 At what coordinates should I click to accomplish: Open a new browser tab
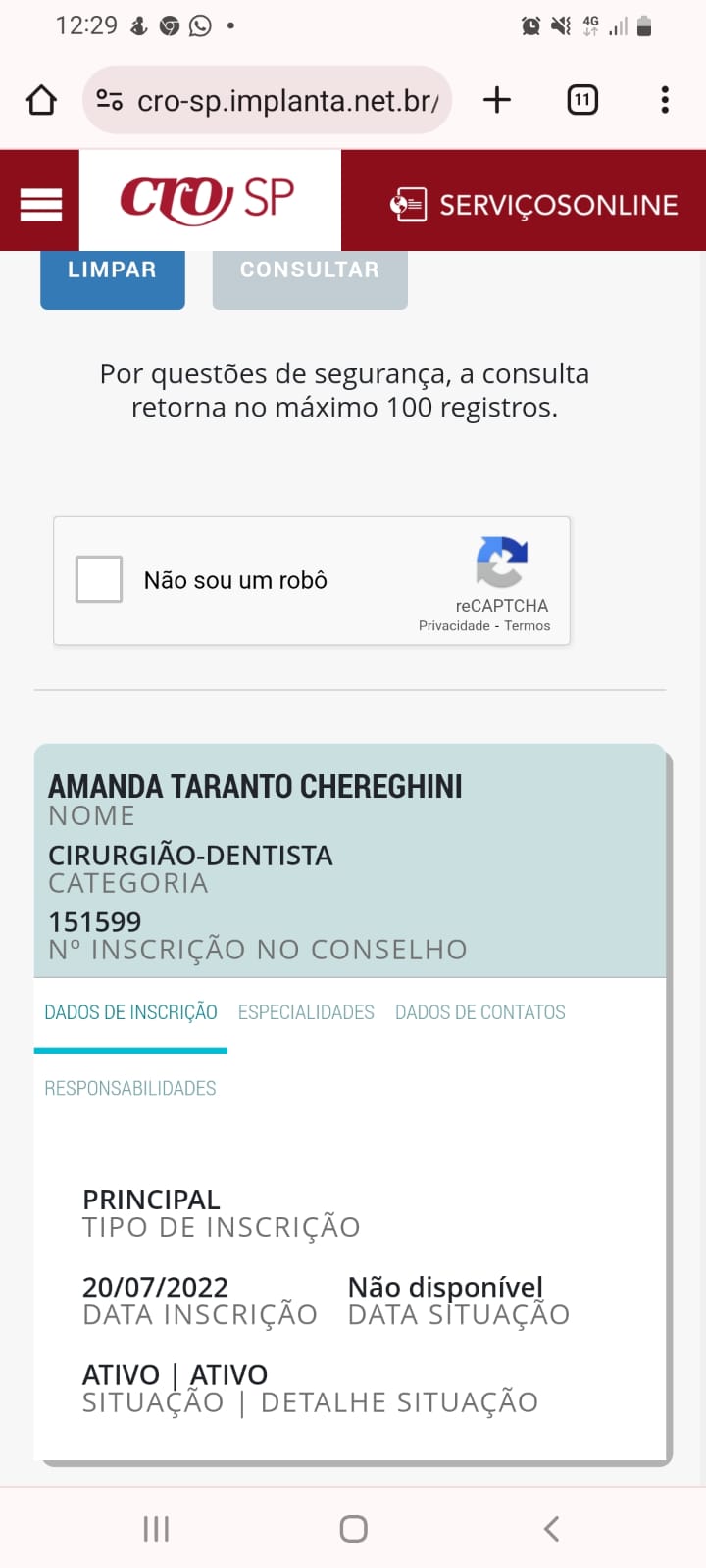click(x=497, y=100)
